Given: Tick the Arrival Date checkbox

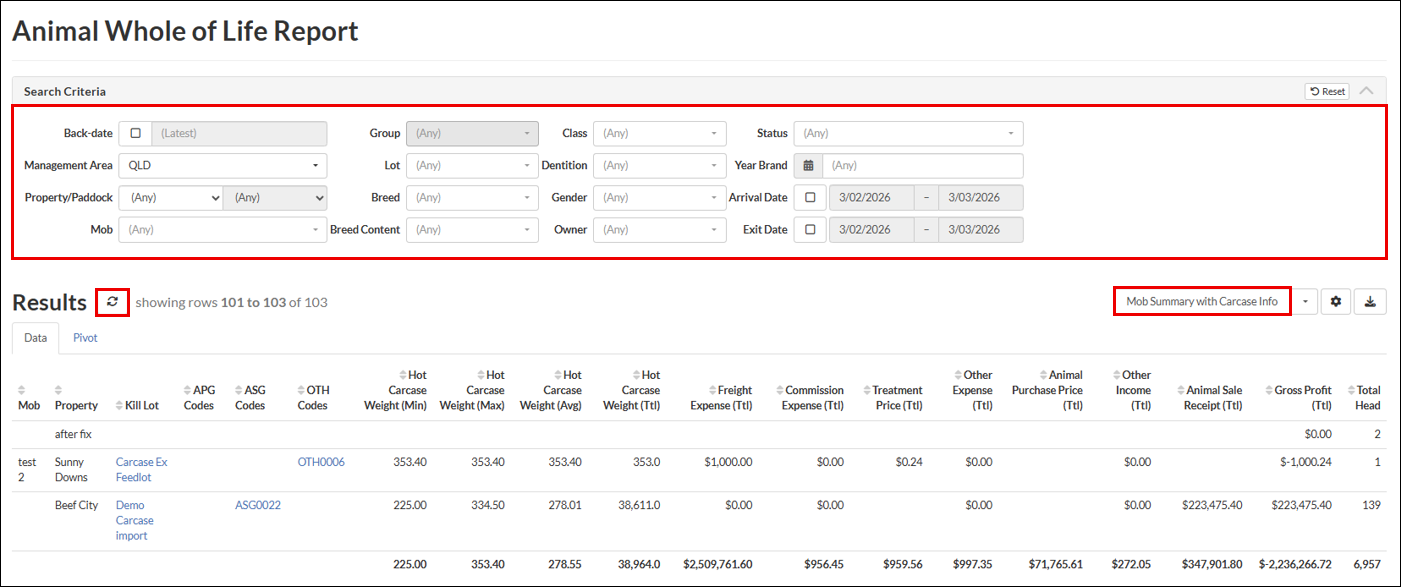Looking at the screenshot, I should tap(809, 198).
